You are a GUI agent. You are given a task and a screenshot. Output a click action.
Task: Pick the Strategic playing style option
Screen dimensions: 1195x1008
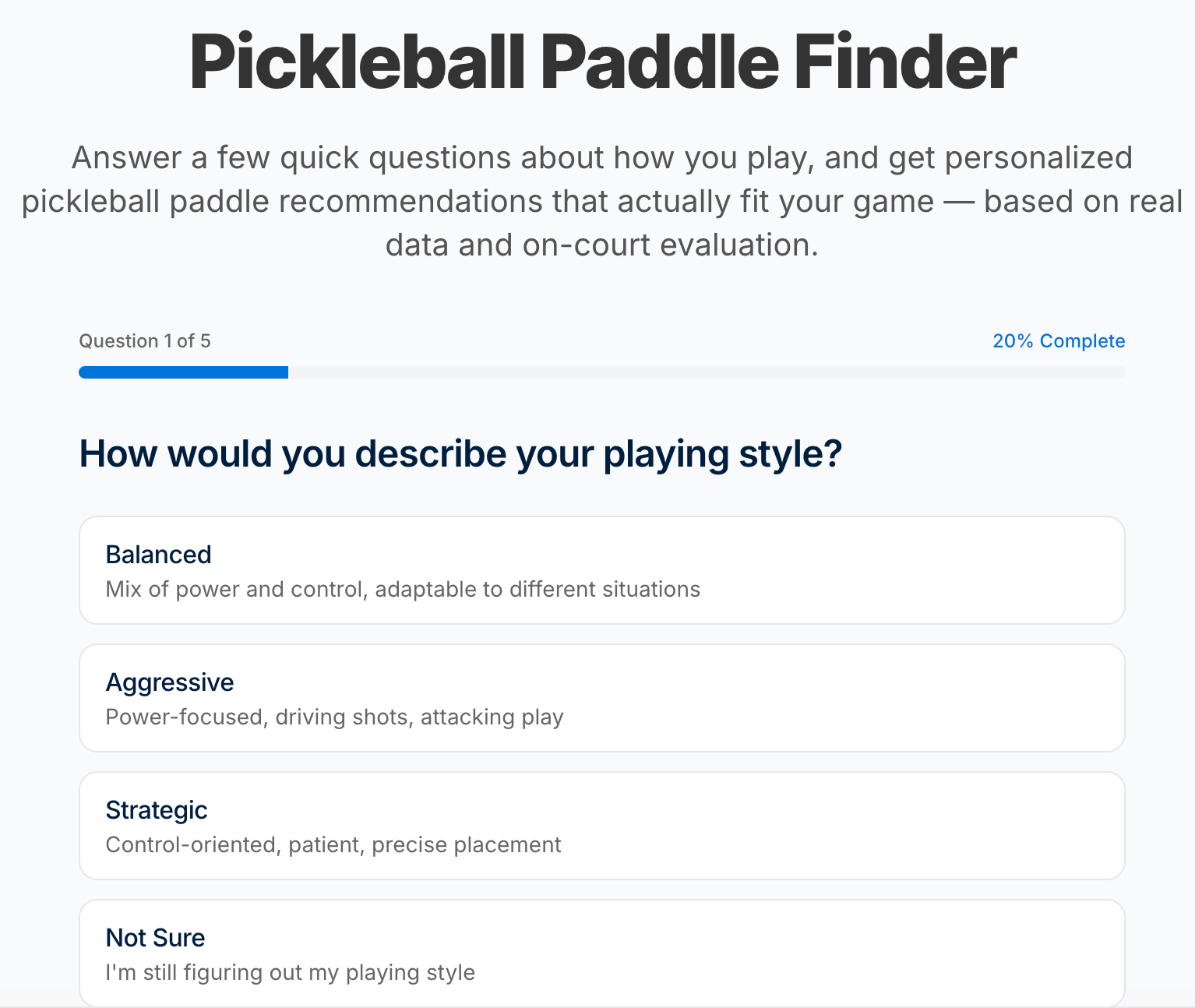pyautogui.click(x=601, y=826)
